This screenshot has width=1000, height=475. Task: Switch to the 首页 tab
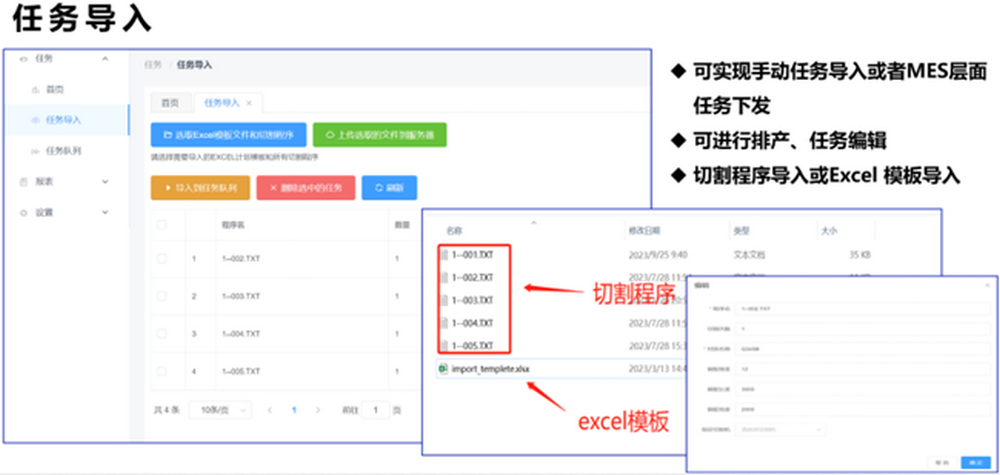pyautogui.click(x=170, y=103)
